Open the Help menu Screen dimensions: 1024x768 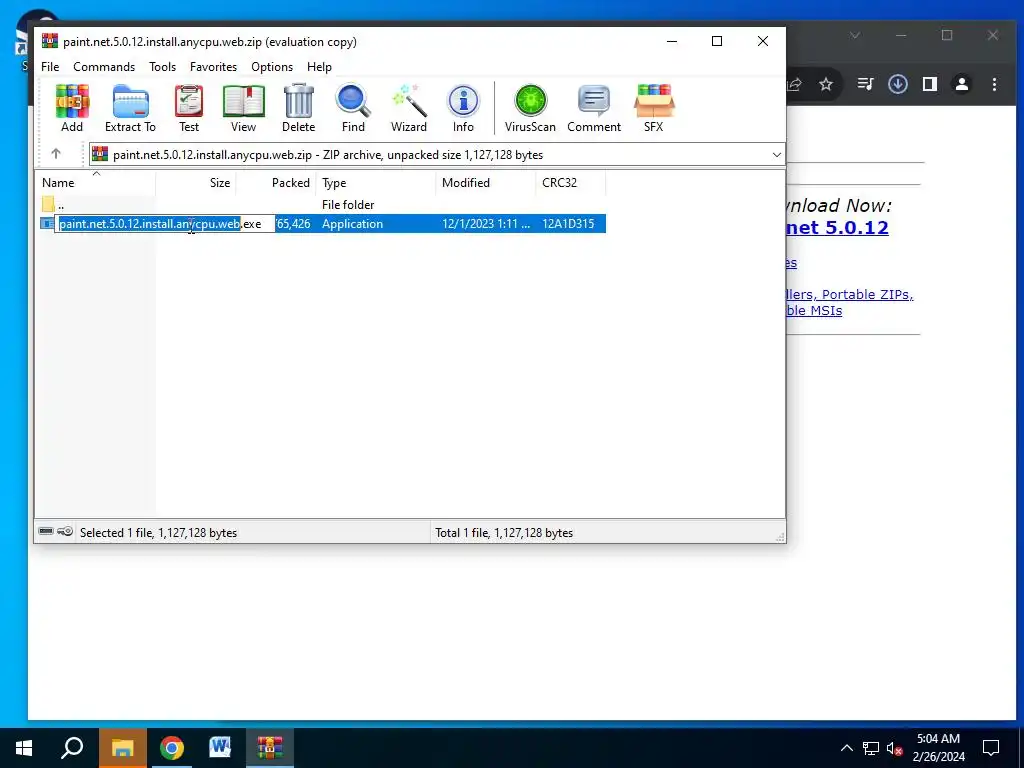(x=319, y=67)
